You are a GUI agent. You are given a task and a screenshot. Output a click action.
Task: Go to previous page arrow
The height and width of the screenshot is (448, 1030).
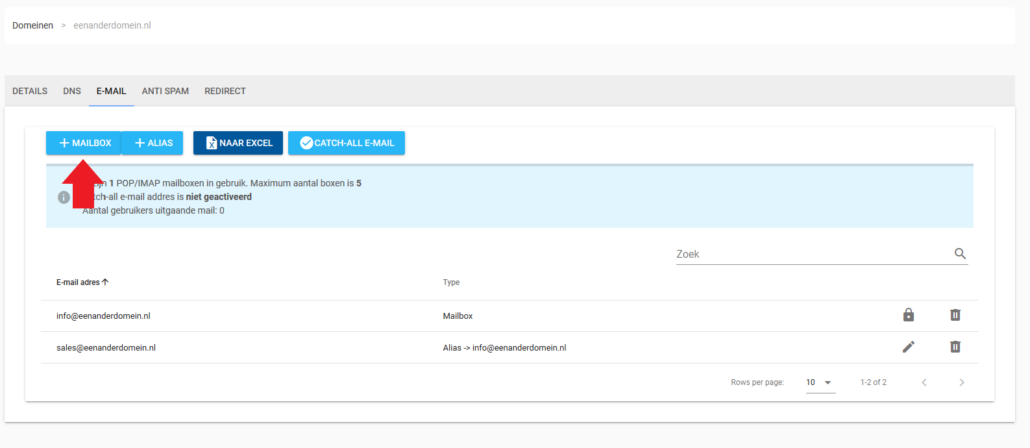pos(924,382)
